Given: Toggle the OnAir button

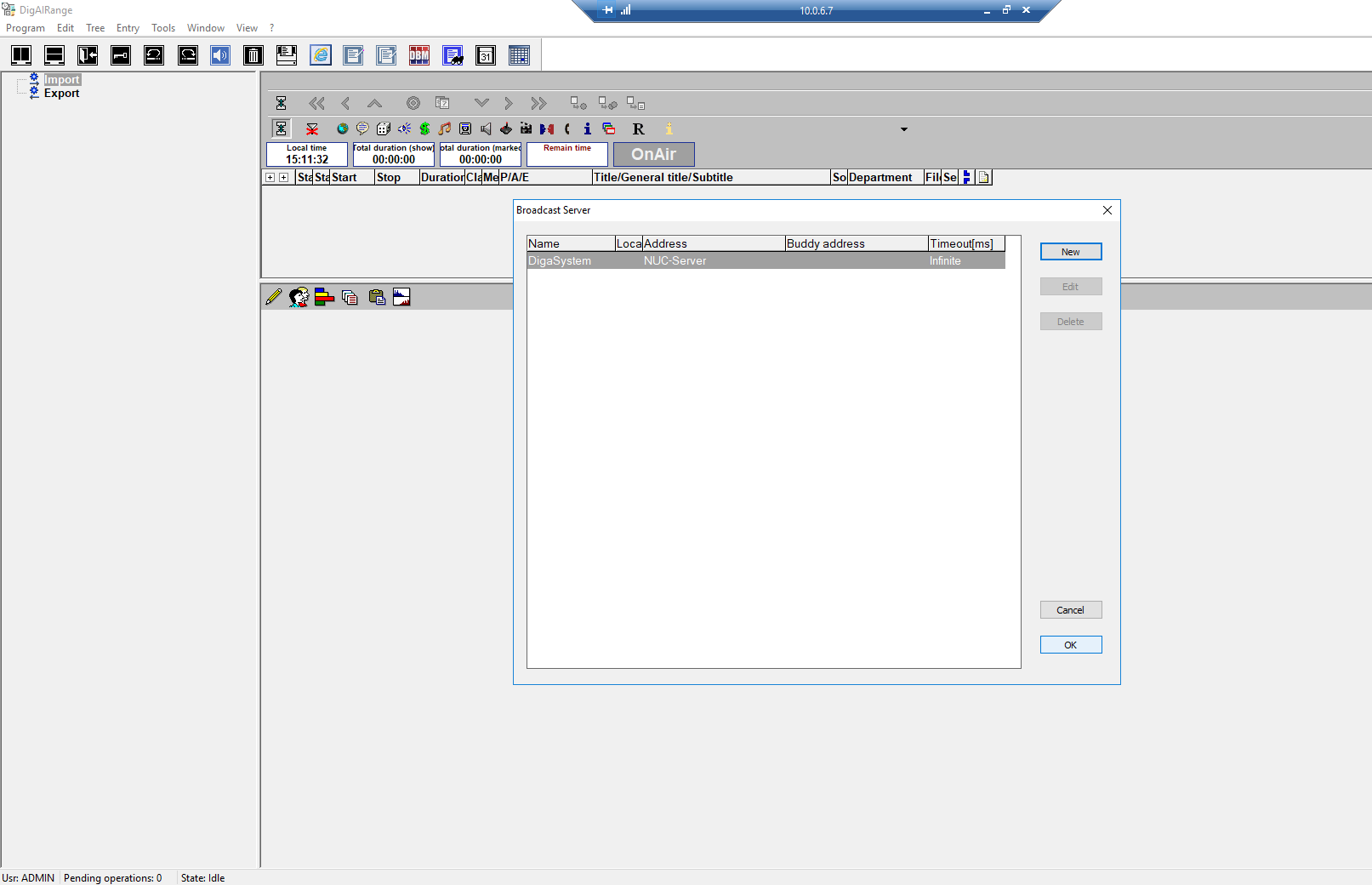Looking at the screenshot, I should click(653, 154).
